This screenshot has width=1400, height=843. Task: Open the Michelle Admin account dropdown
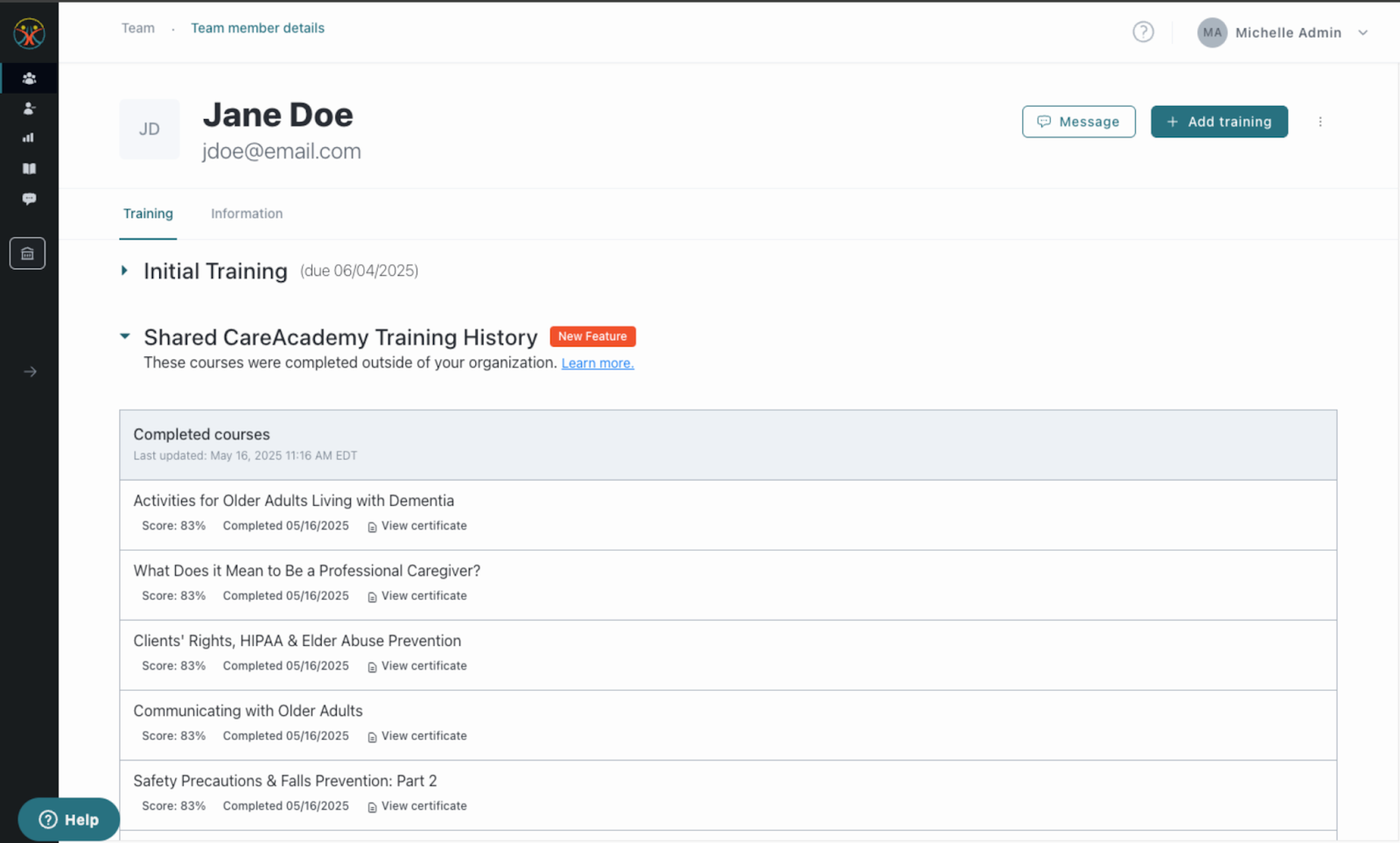tap(1283, 32)
